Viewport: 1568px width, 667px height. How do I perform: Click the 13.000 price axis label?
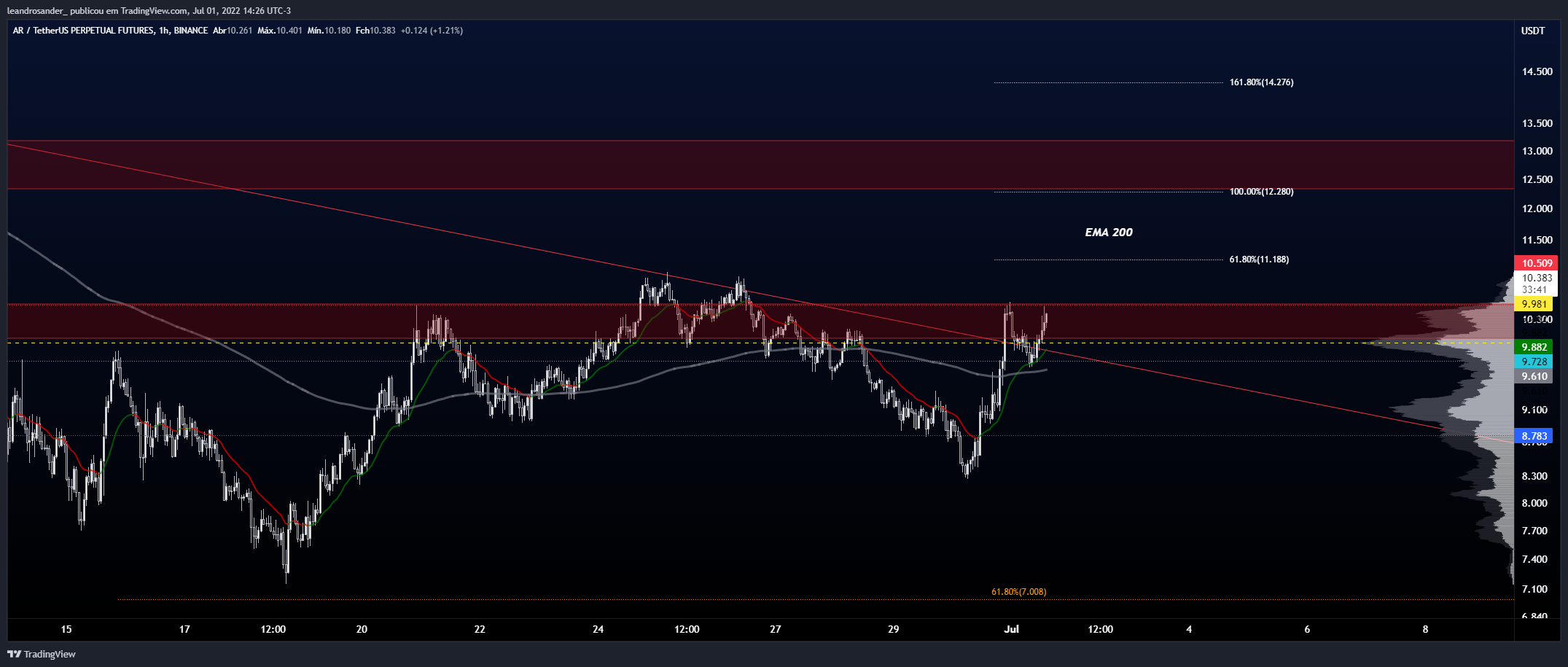[x=1537, y=151]
